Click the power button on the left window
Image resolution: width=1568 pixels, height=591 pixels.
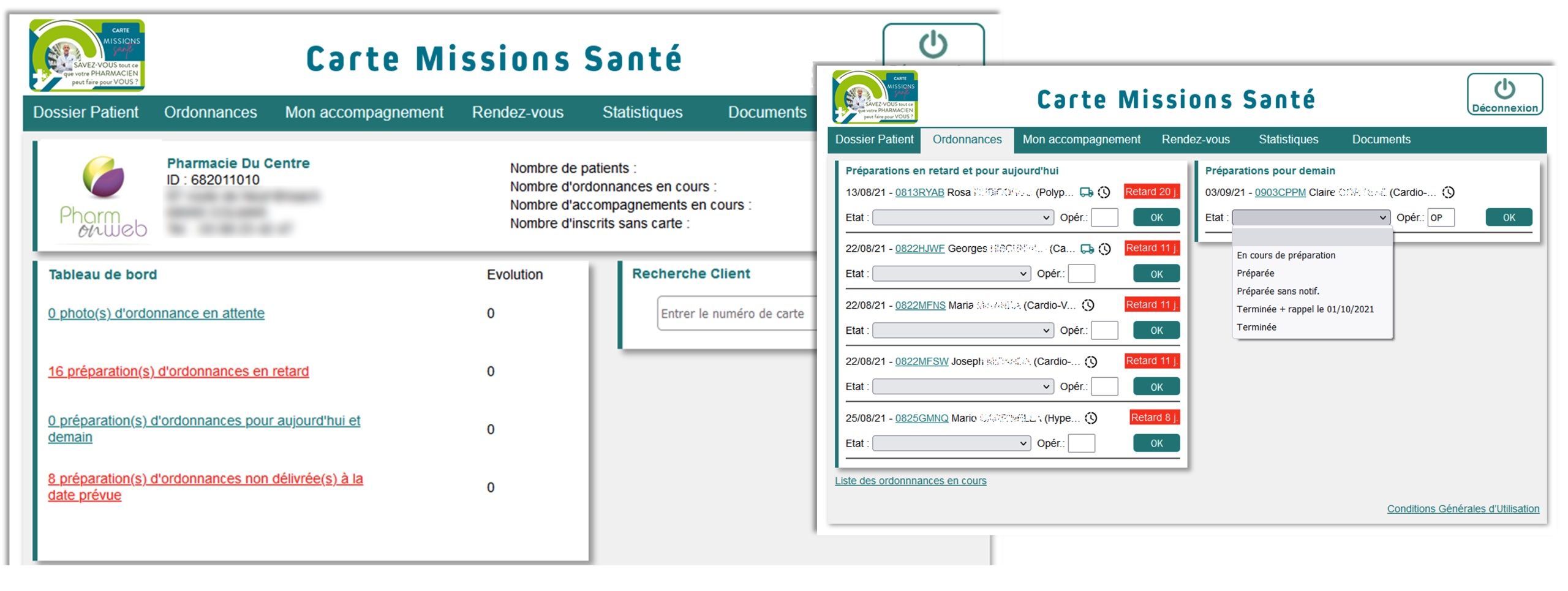point(933,45)
